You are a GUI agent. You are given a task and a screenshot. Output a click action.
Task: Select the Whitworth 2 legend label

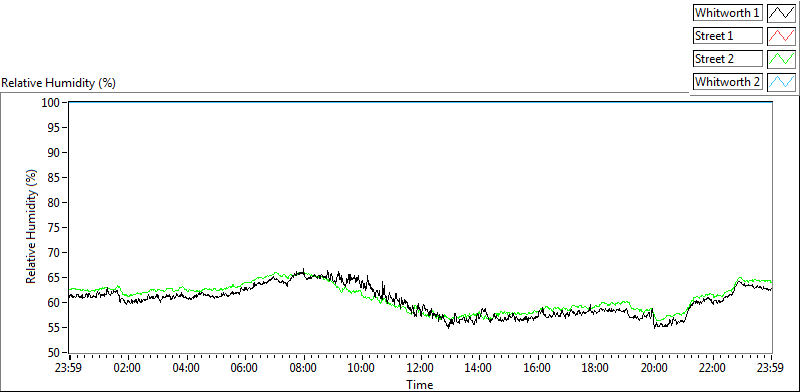tap(728, 81)
